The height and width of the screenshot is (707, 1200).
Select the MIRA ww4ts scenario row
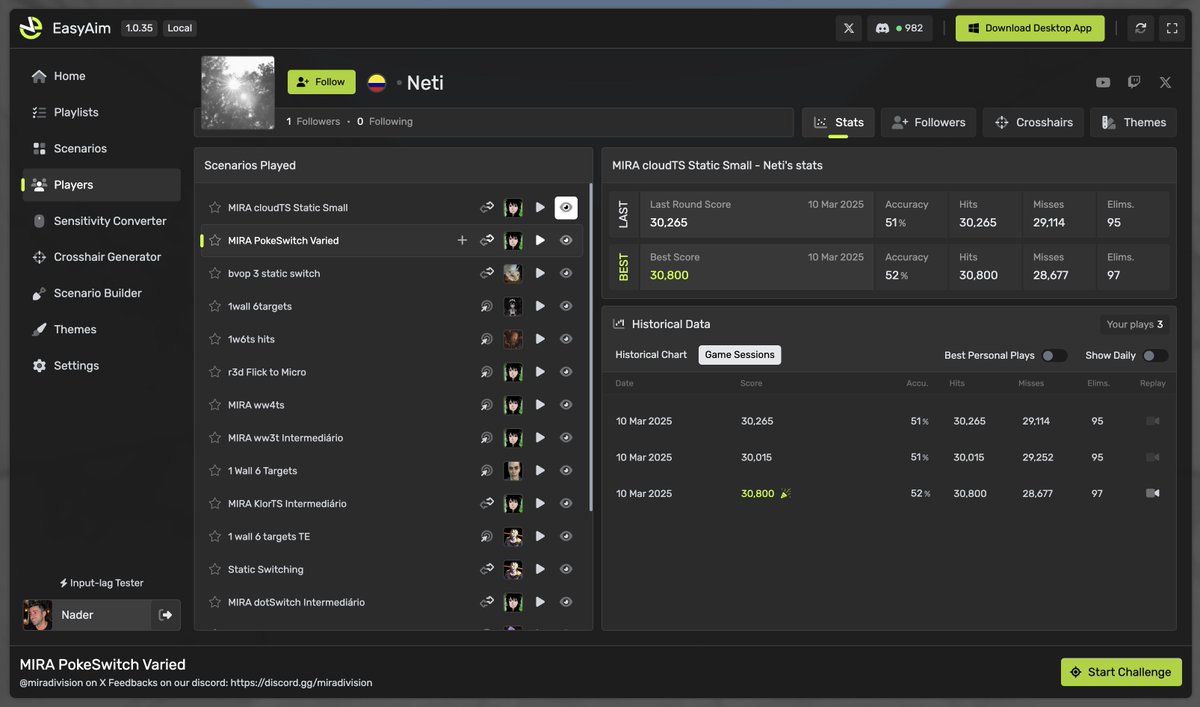[392, 405]
